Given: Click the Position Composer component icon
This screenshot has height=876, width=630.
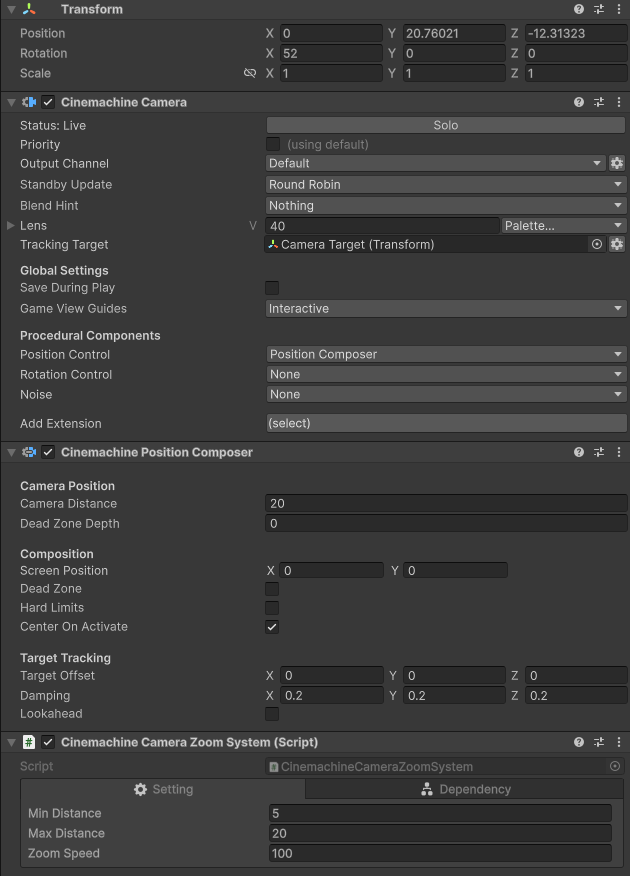Looking at the screenshot, I should point(29,452).
